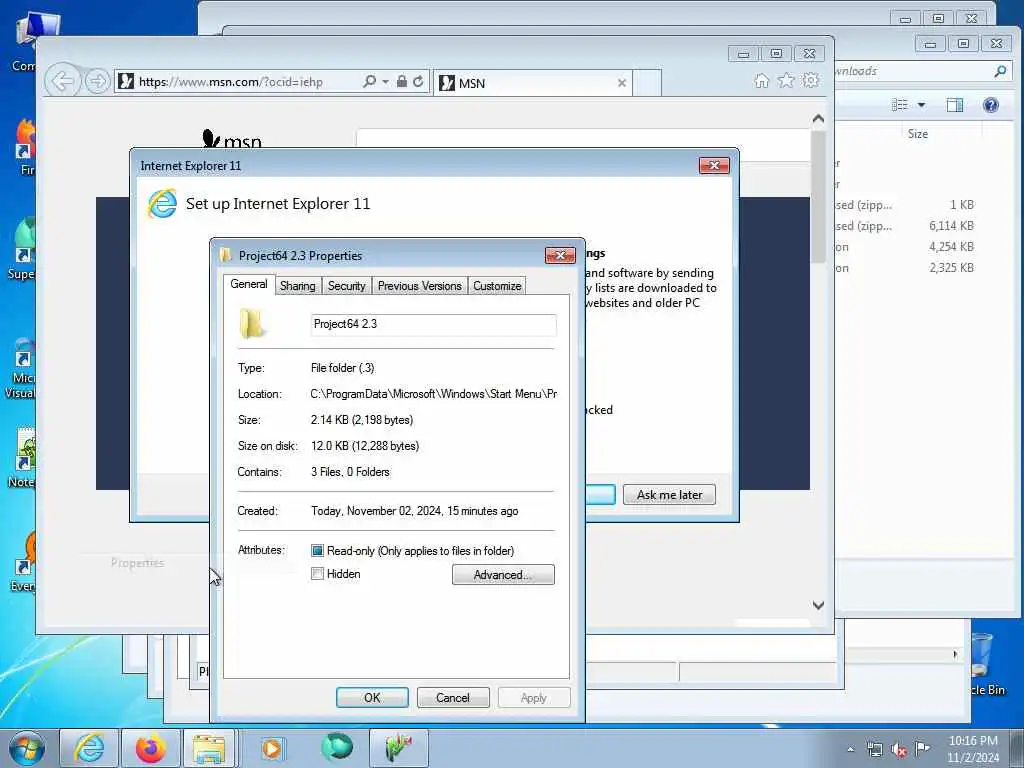The width and height of the screenshot is (1024, 768).
Task: Refresh the MSN page in Internet Explorer
Action: point(418,82)
